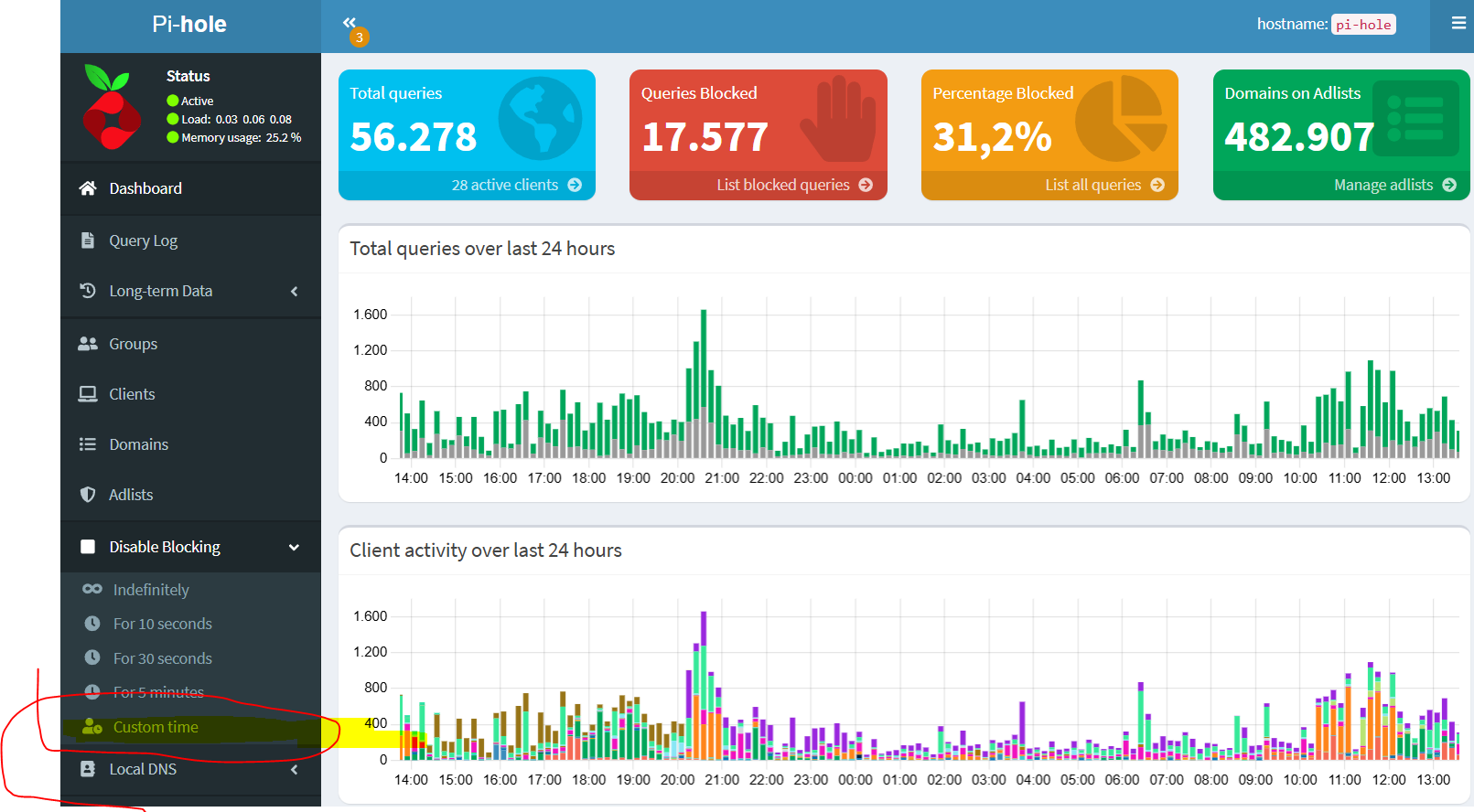The height and width of the screenshot is (812, 1474).
Task: Click 'Client activity over last 24 hours' heading
Action: tap(486, 550)
